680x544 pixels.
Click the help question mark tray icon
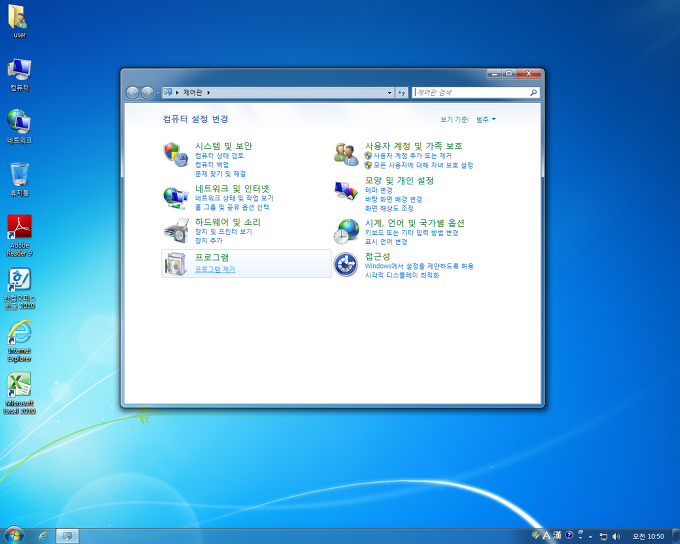pos(569,535)
